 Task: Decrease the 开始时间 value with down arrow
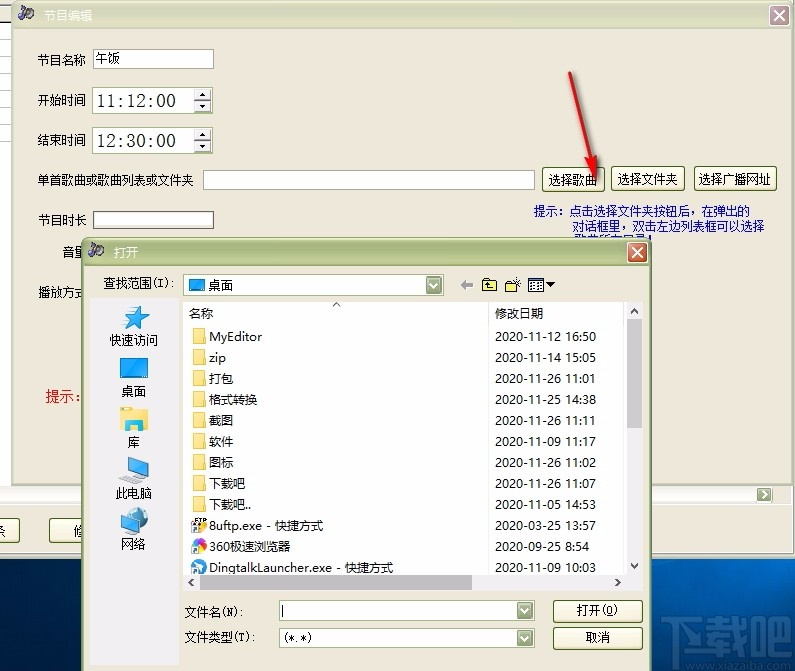tap(203, 106)
